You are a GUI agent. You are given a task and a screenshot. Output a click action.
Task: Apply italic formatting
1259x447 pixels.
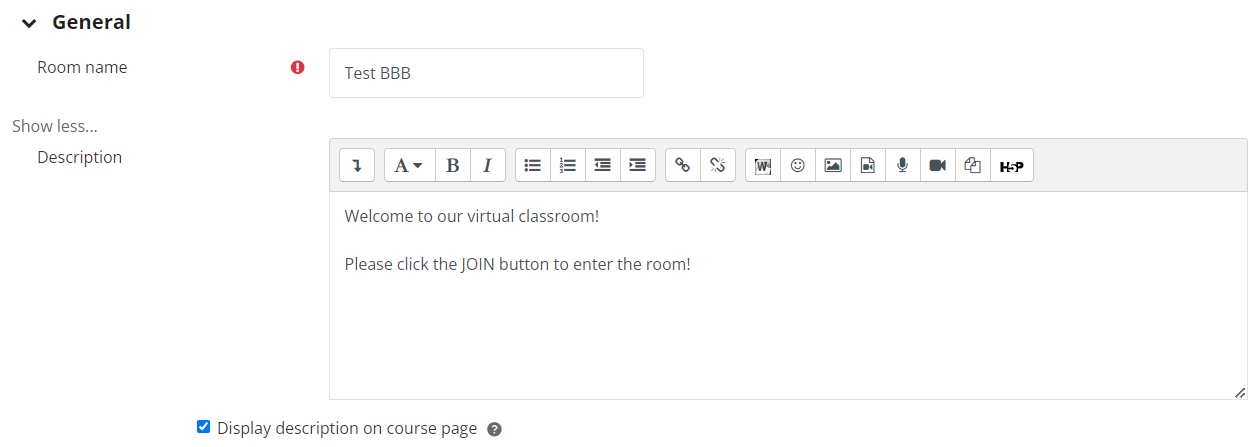[488, 165]
